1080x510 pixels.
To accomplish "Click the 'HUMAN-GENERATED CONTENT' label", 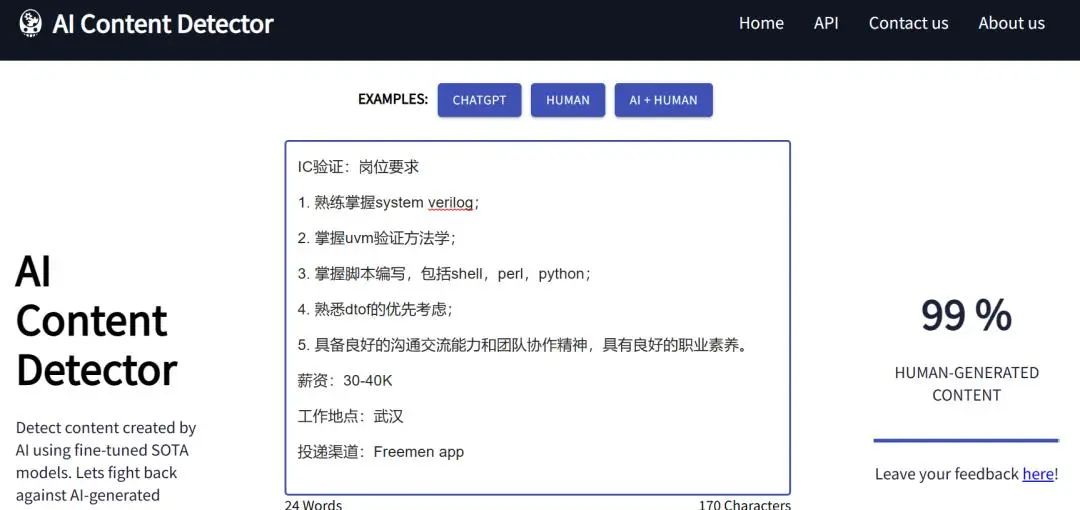I will [966, 384].
